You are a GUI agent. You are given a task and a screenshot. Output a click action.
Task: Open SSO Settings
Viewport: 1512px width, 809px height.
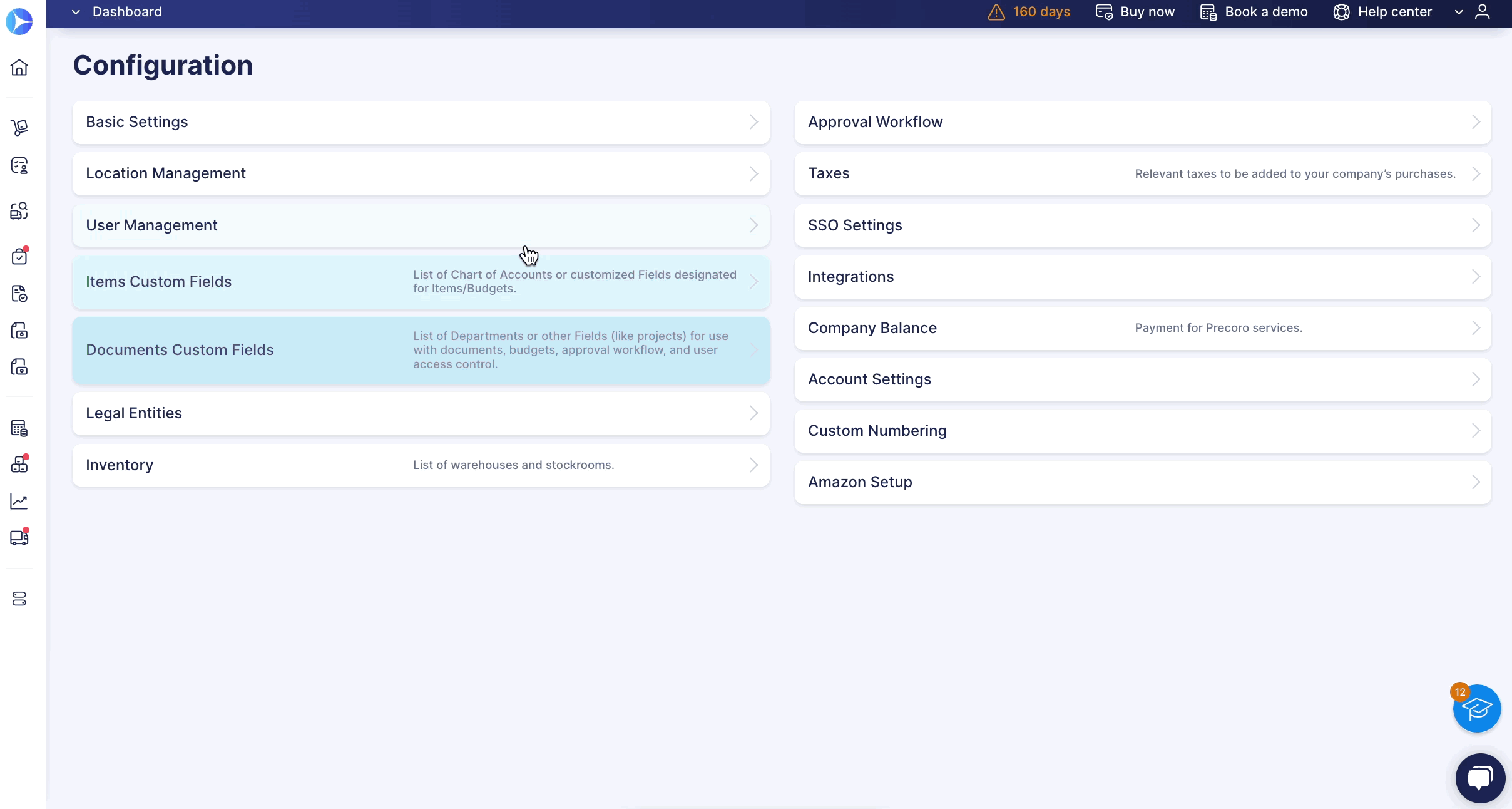[x=1143, y=225]
